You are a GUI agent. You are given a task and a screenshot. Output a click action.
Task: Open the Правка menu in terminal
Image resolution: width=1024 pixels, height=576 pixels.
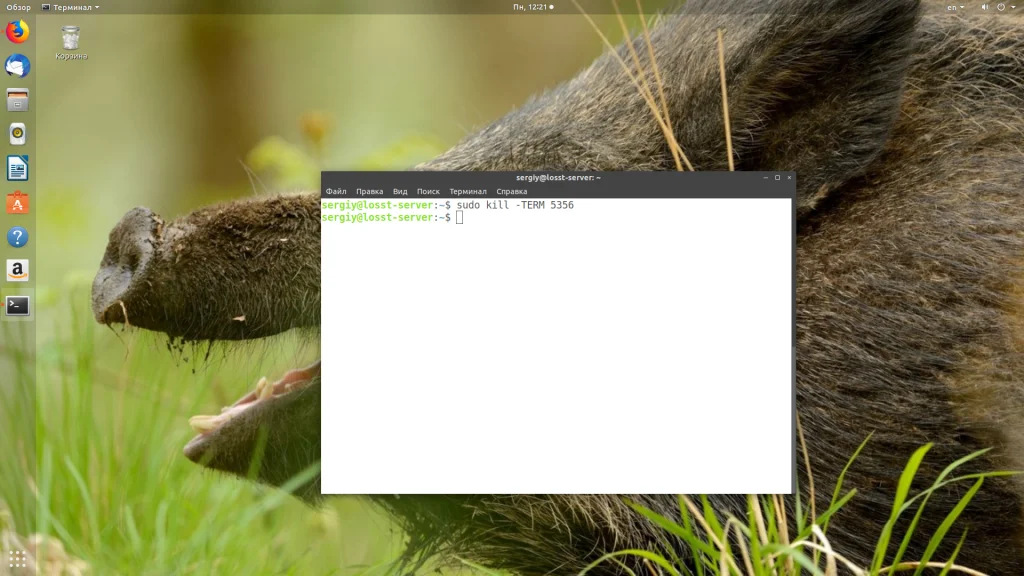(370, 191)
